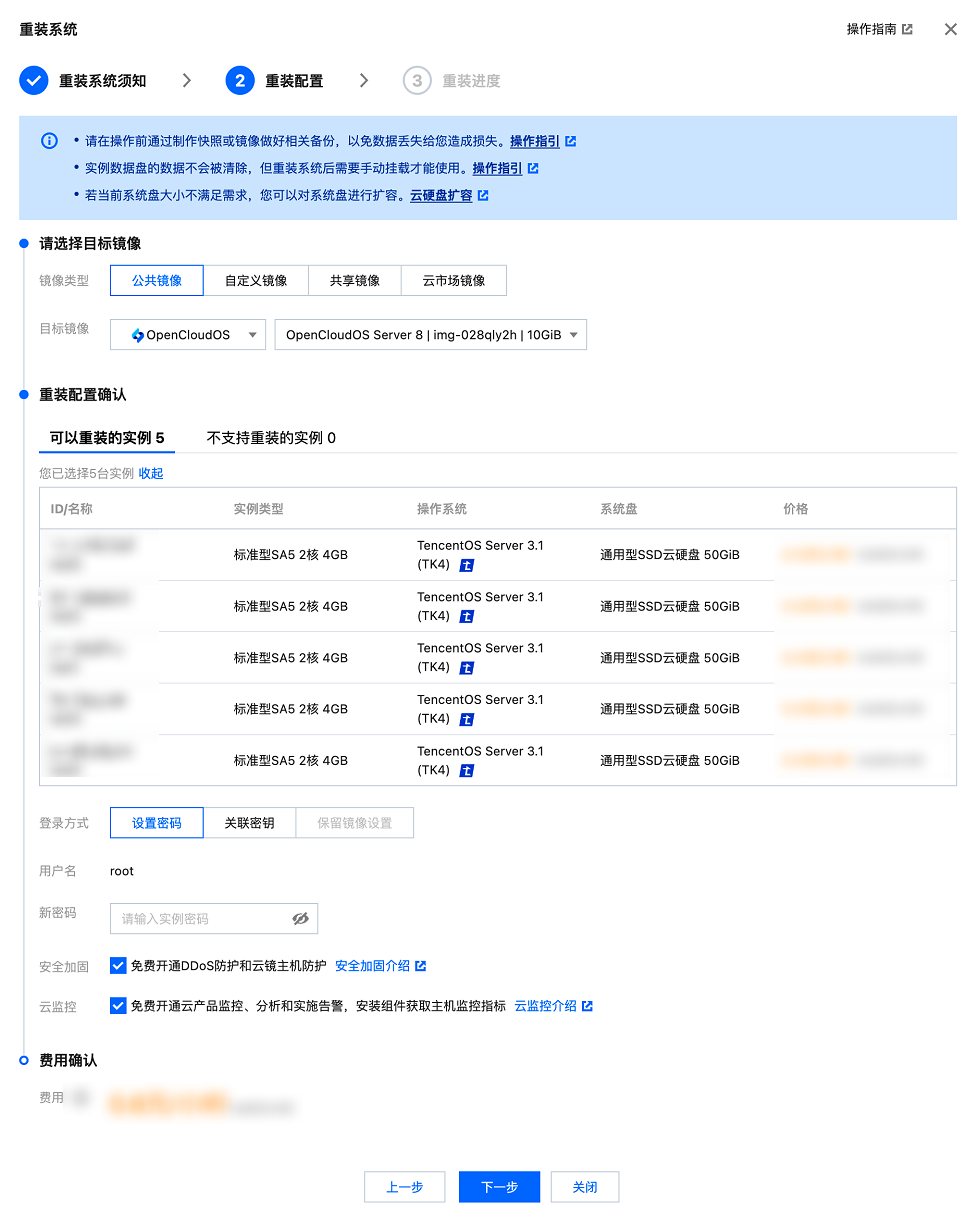Choose 设置密码 login method
This screenshot has width=966, height=1226.
click(157, 823)
